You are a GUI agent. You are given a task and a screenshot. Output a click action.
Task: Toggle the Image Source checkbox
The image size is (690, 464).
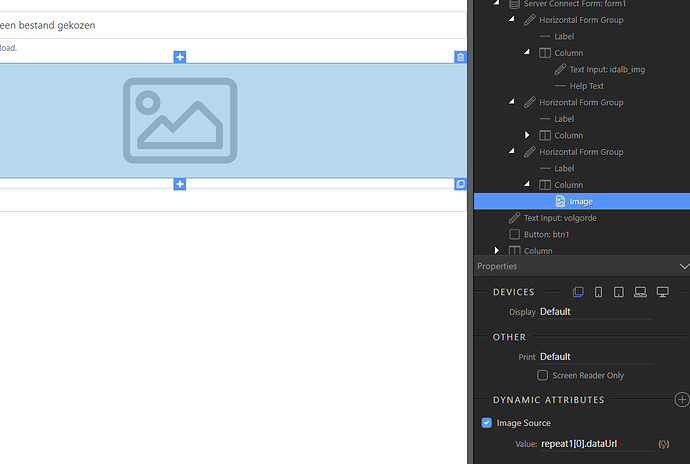[x=487, y=423]
